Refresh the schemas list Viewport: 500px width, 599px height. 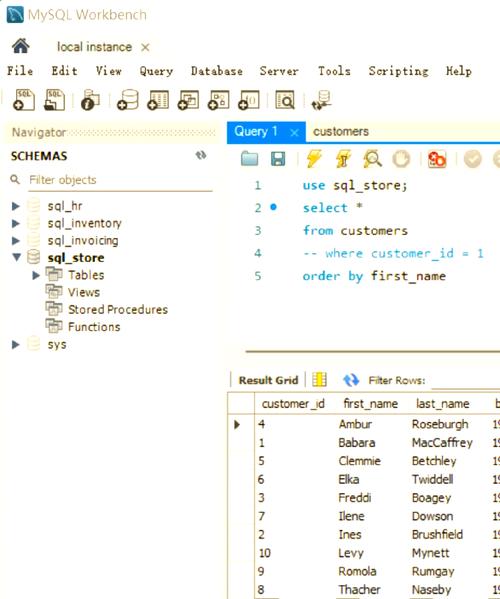(x=201, y=155)
